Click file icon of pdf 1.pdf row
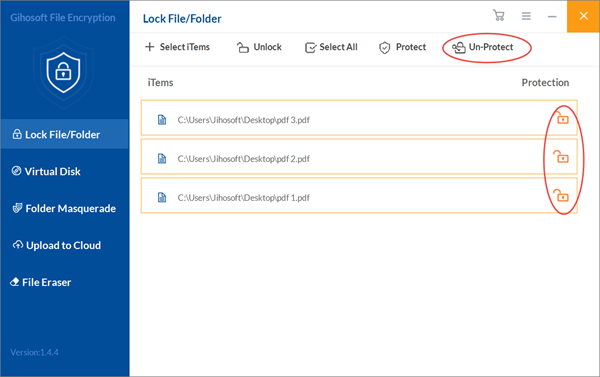Screen dimensions: 600x377 (x=162, y=197)
